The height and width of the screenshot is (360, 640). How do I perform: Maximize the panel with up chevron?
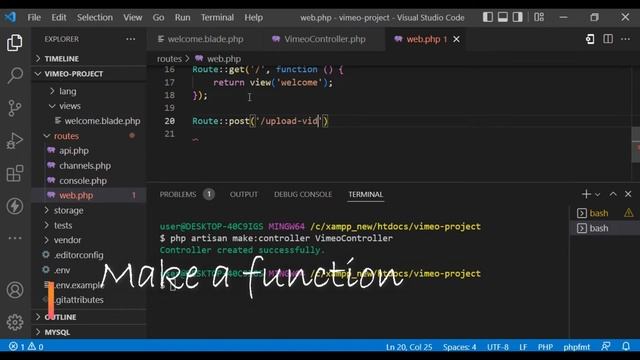click(x=613, y=194)
